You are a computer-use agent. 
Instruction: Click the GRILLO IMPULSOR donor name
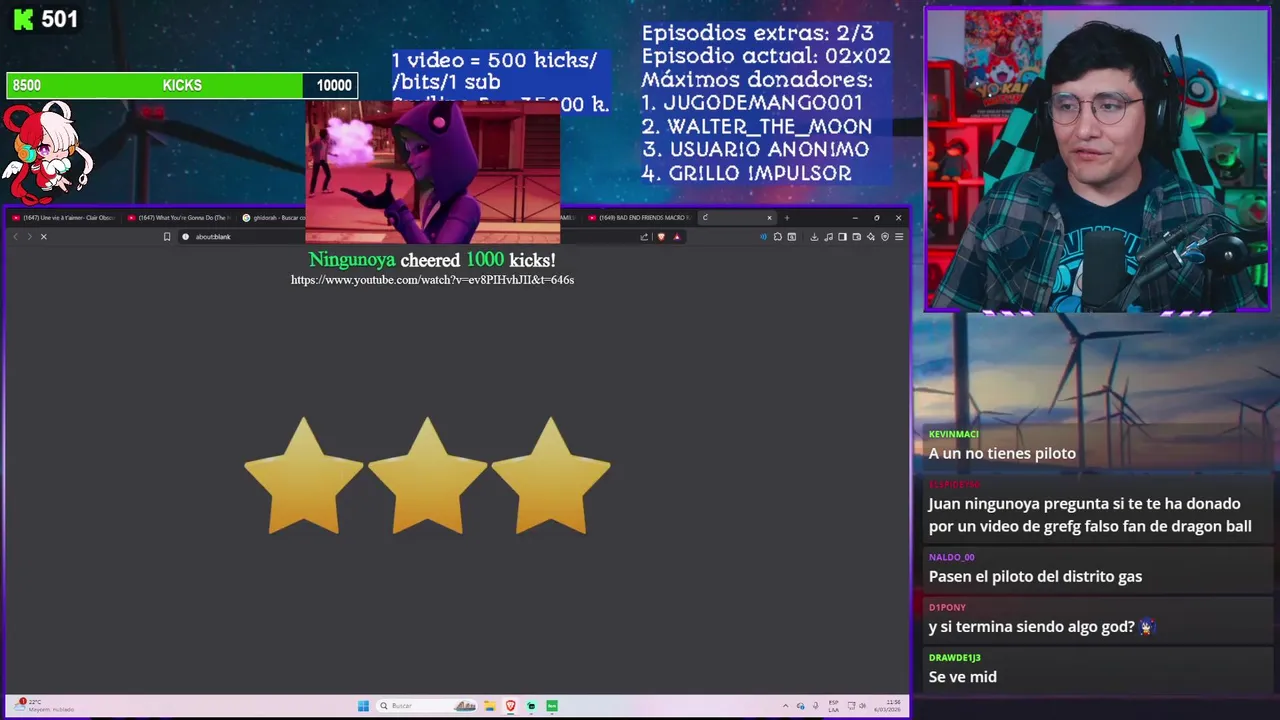click(760, 173)
